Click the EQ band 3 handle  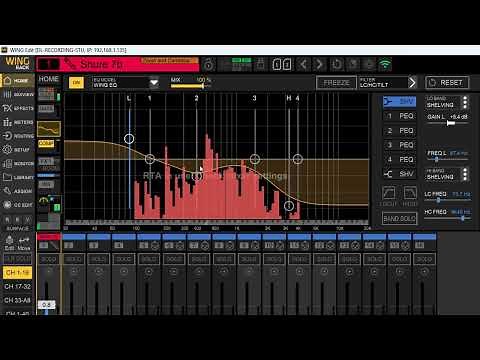pyautogui.click(x=255, y=159)
